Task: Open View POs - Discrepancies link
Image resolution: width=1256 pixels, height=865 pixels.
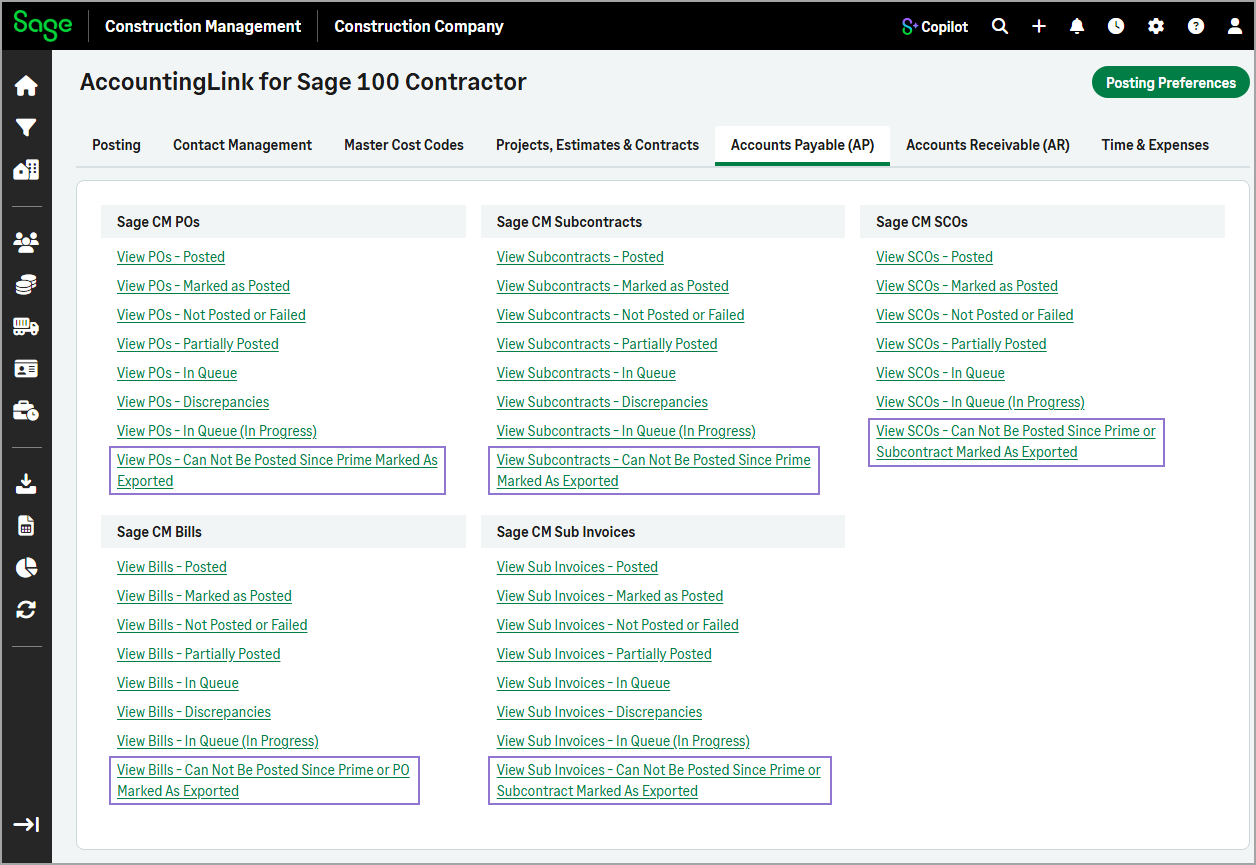Action: click(x=193, y=402)
